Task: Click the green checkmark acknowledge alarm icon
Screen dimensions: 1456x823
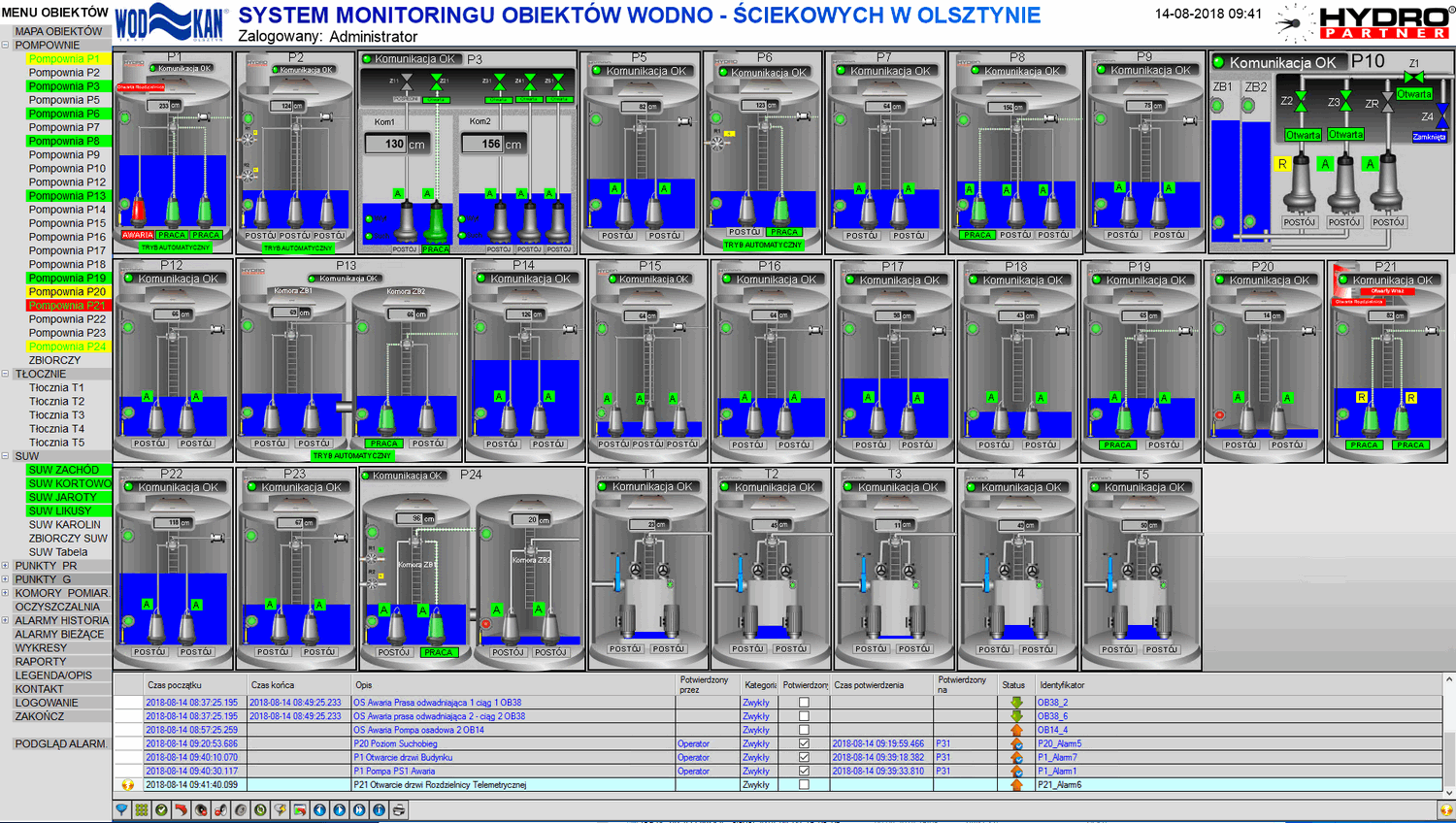Action: [x=161, y=809]
